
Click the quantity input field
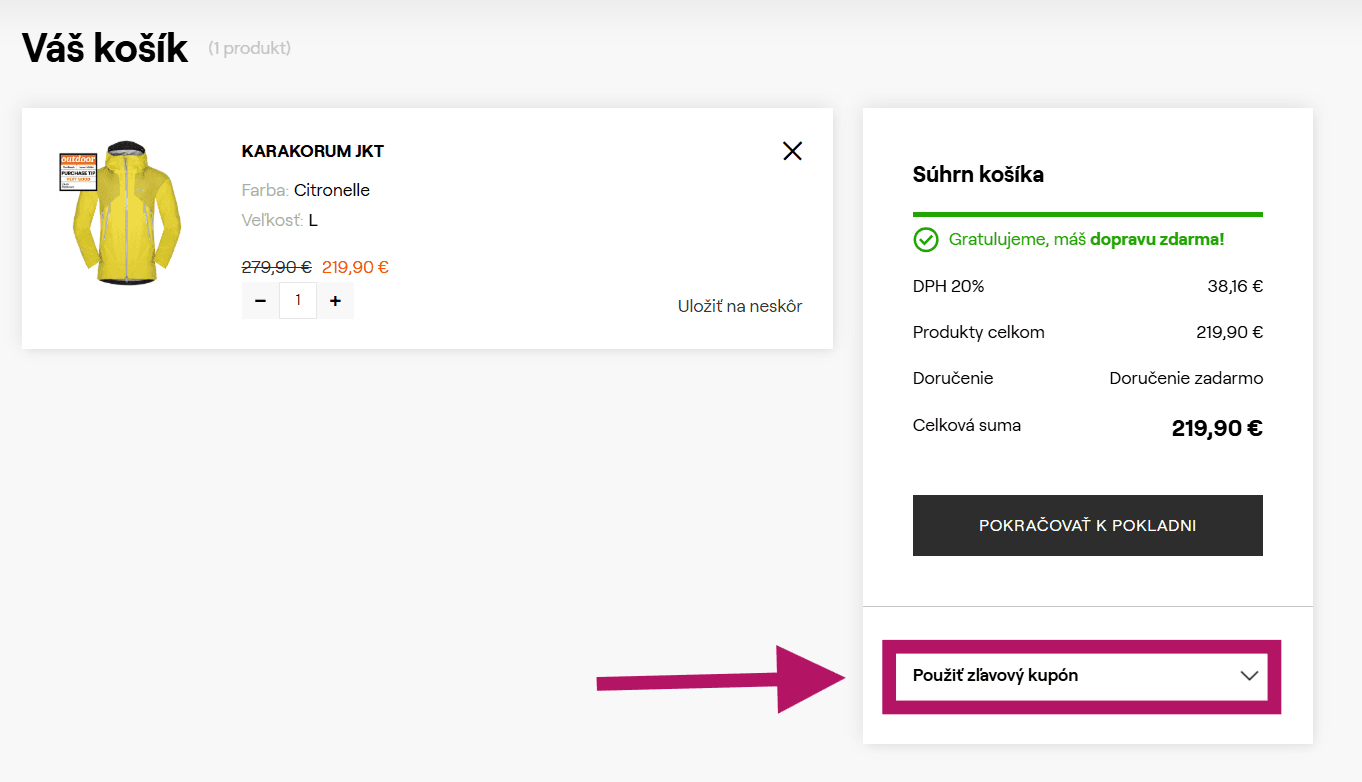pyautogui.click(x=298, y=301)
